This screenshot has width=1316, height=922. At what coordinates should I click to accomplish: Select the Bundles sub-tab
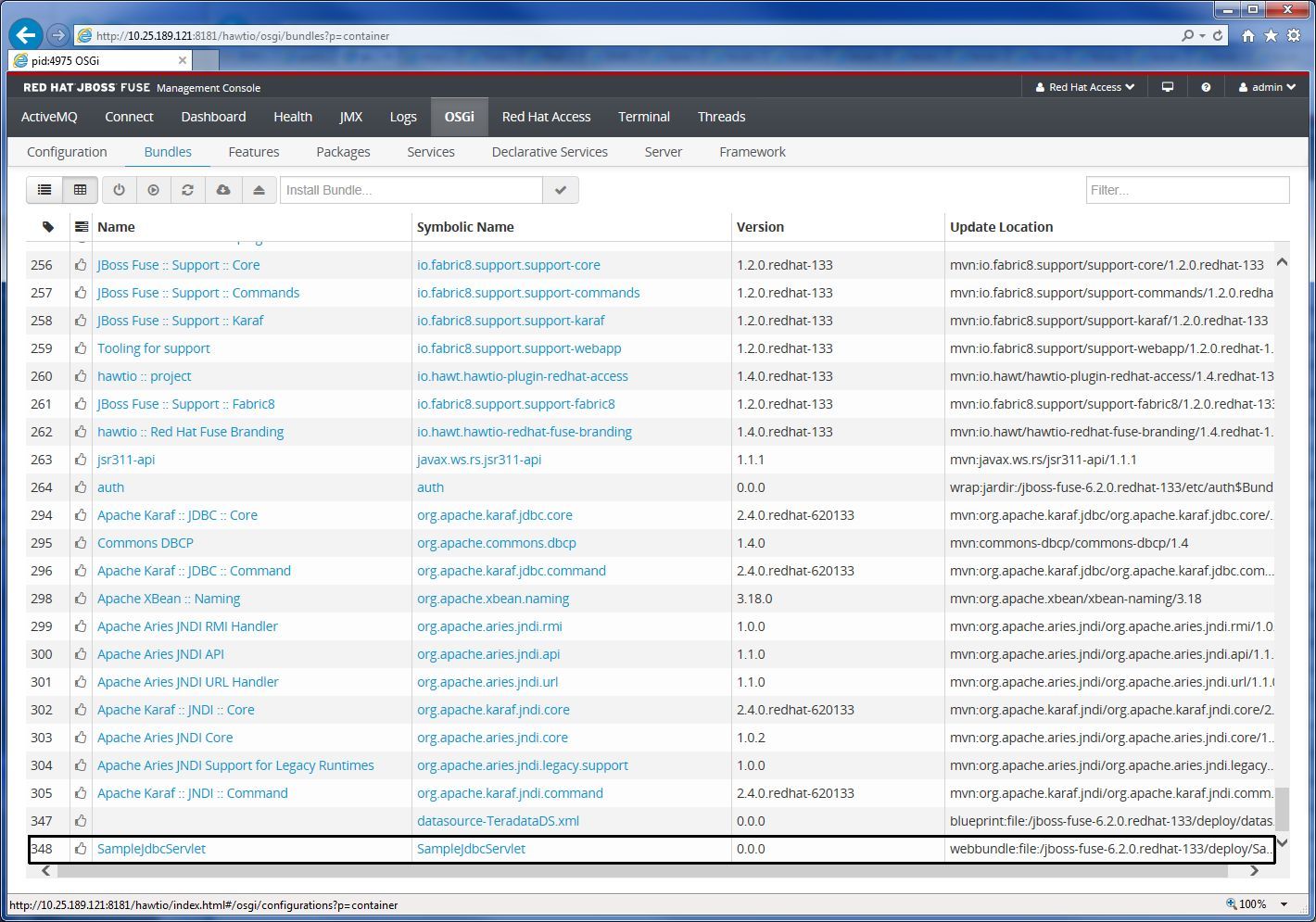168,152
